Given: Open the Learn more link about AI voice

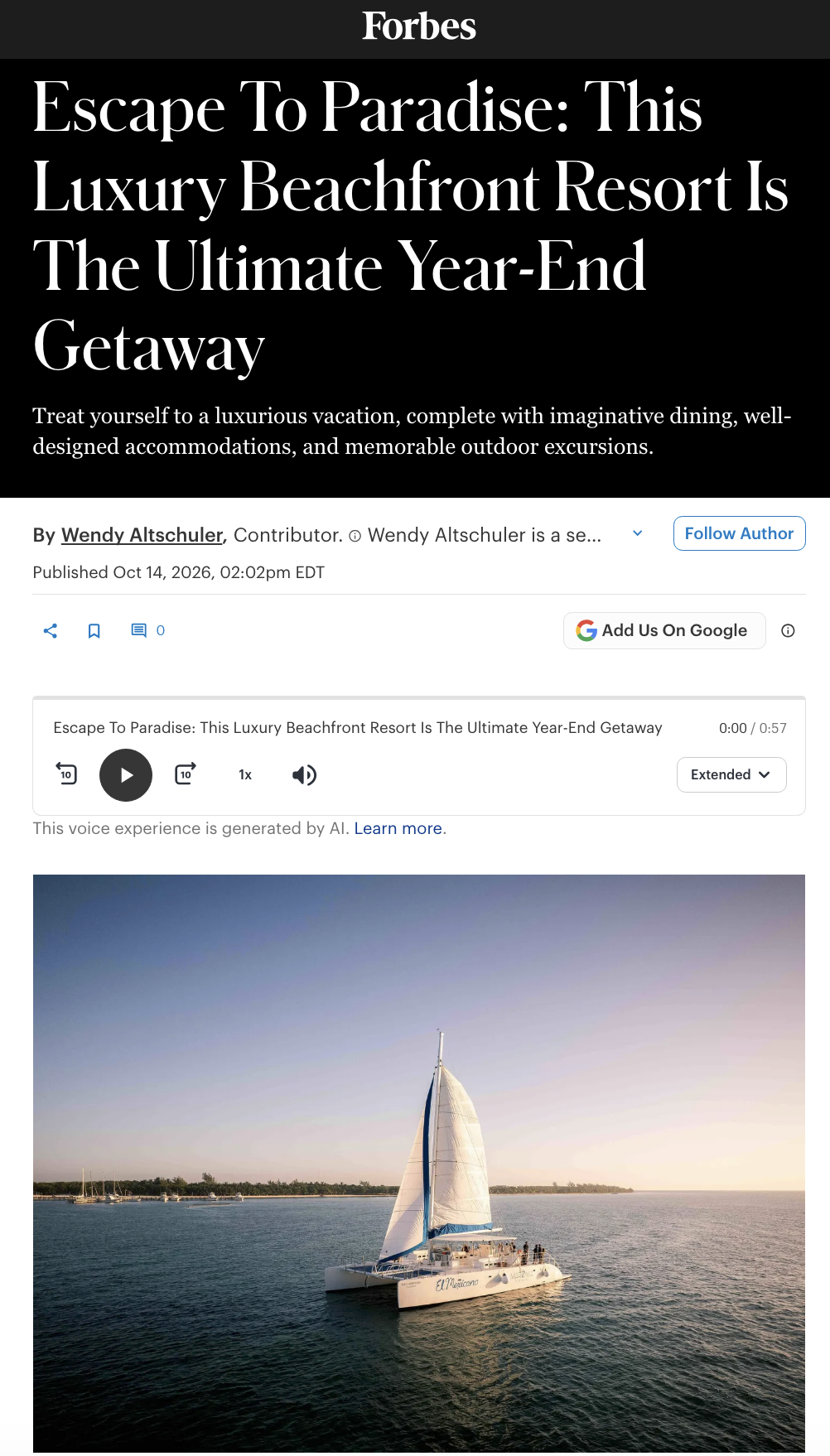Looking at the screenshot, I should tap(398, 829).
